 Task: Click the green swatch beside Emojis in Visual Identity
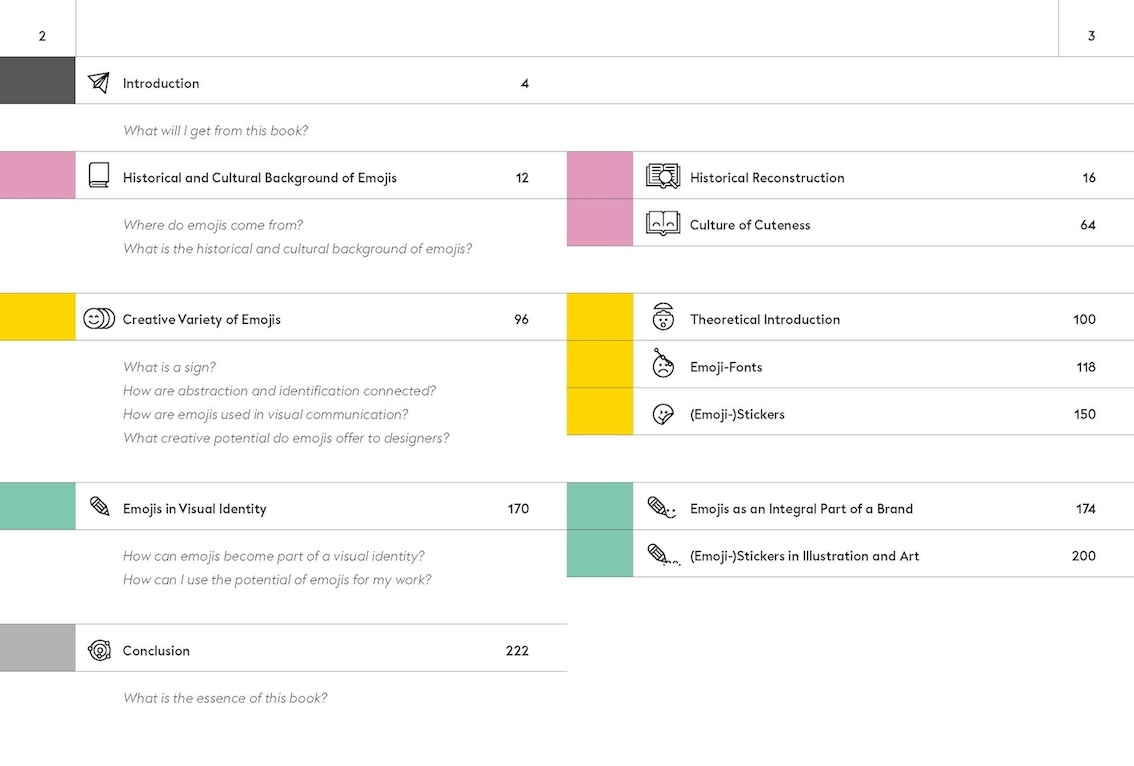tap(38, 506)
